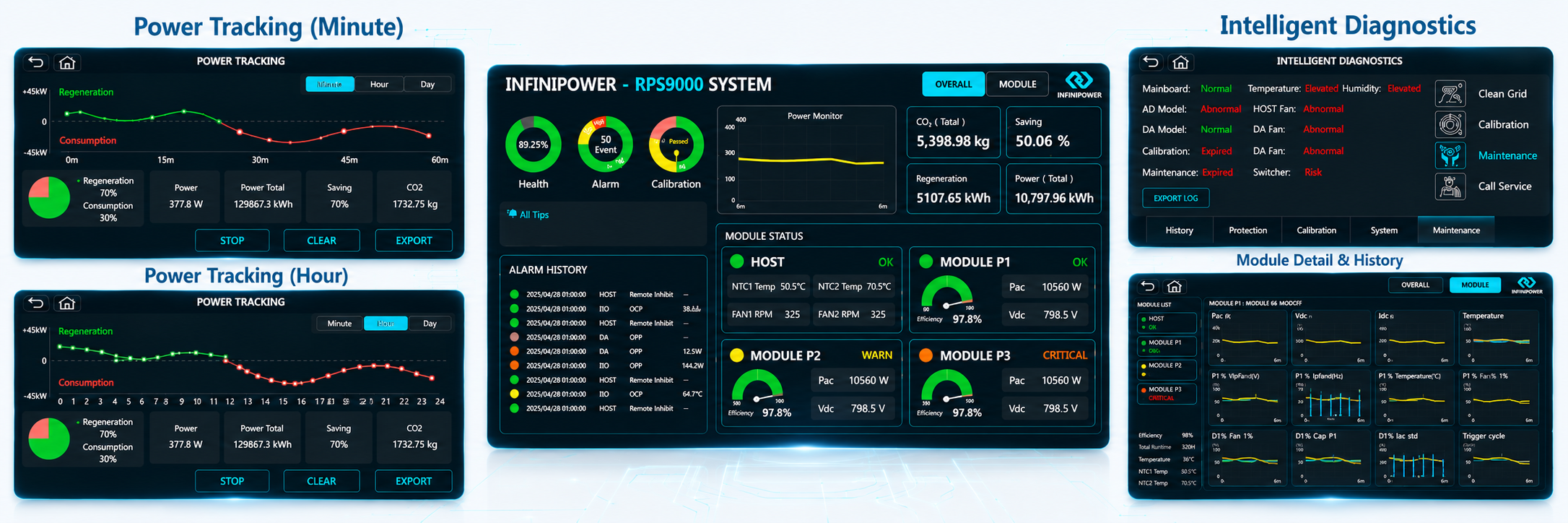Switch to OVERALL in the Module Detail panel
The width and height of the screenshot is (1568, 523).
pos(1415,285)
